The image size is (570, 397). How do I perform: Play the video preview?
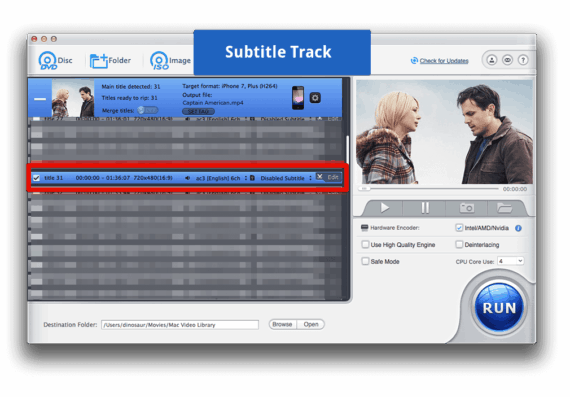click(384, 208)
